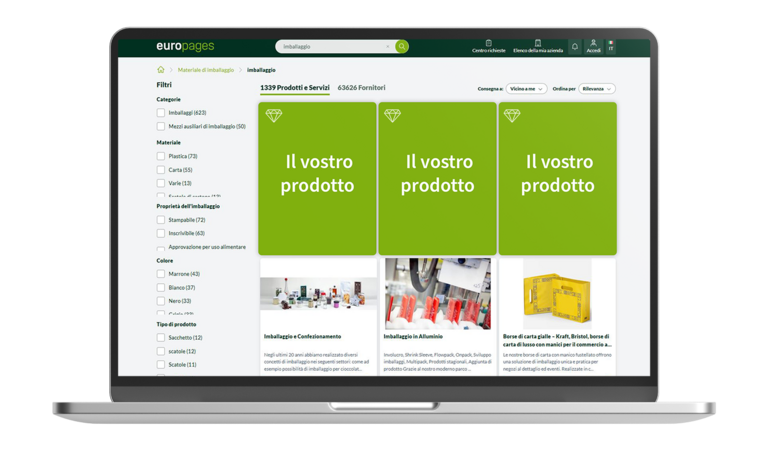Click the home icon in breadcrumb
This screenshot has height=451, width=768.
[161, 70]
